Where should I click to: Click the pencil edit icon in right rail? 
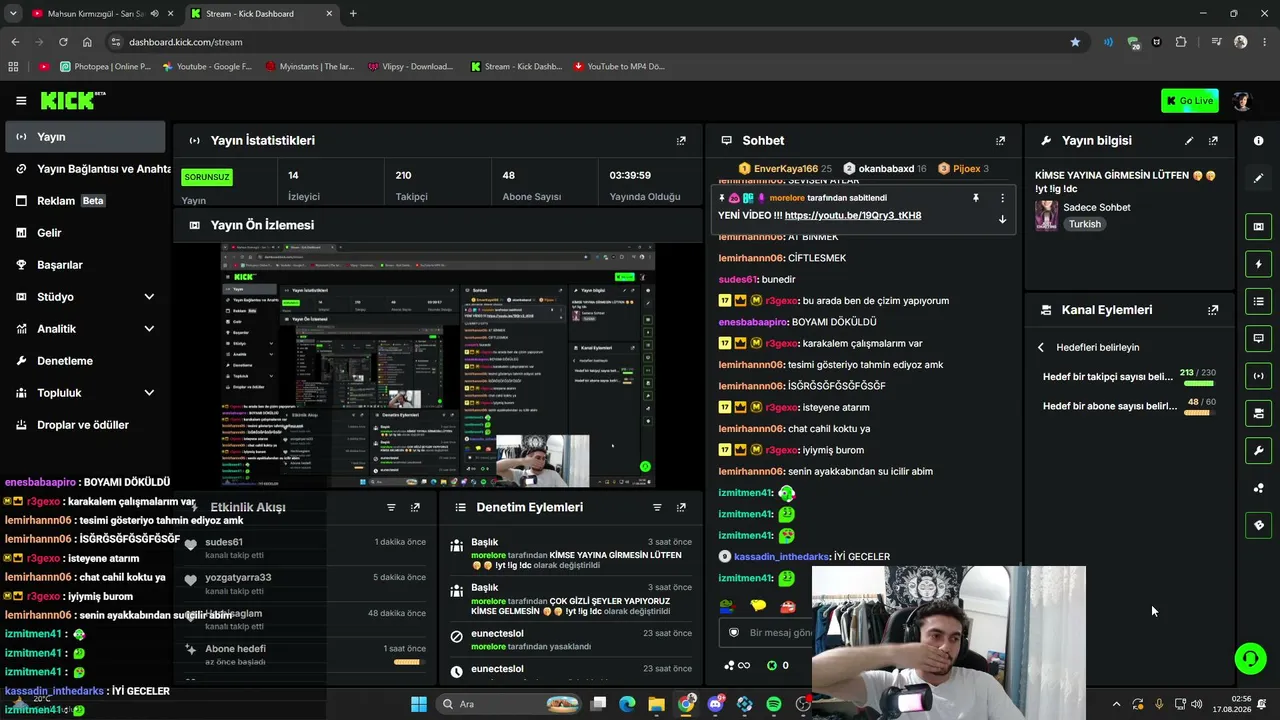click(1259, 178)
